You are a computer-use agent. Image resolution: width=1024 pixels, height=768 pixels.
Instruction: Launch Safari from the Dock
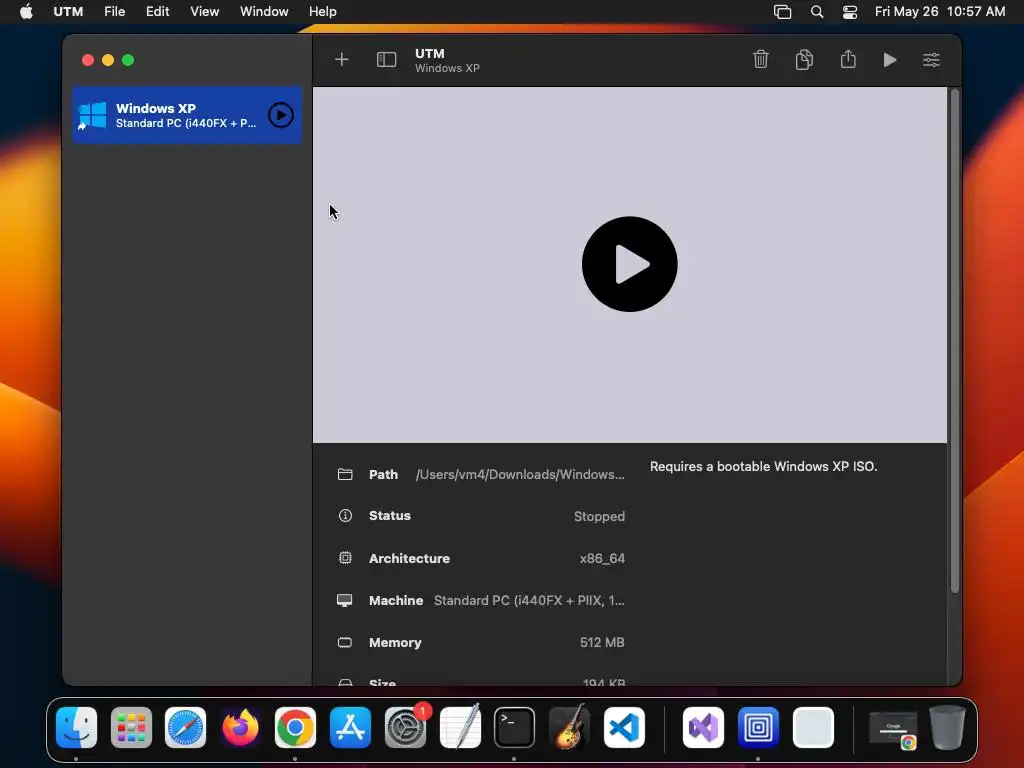coord(185,727)
